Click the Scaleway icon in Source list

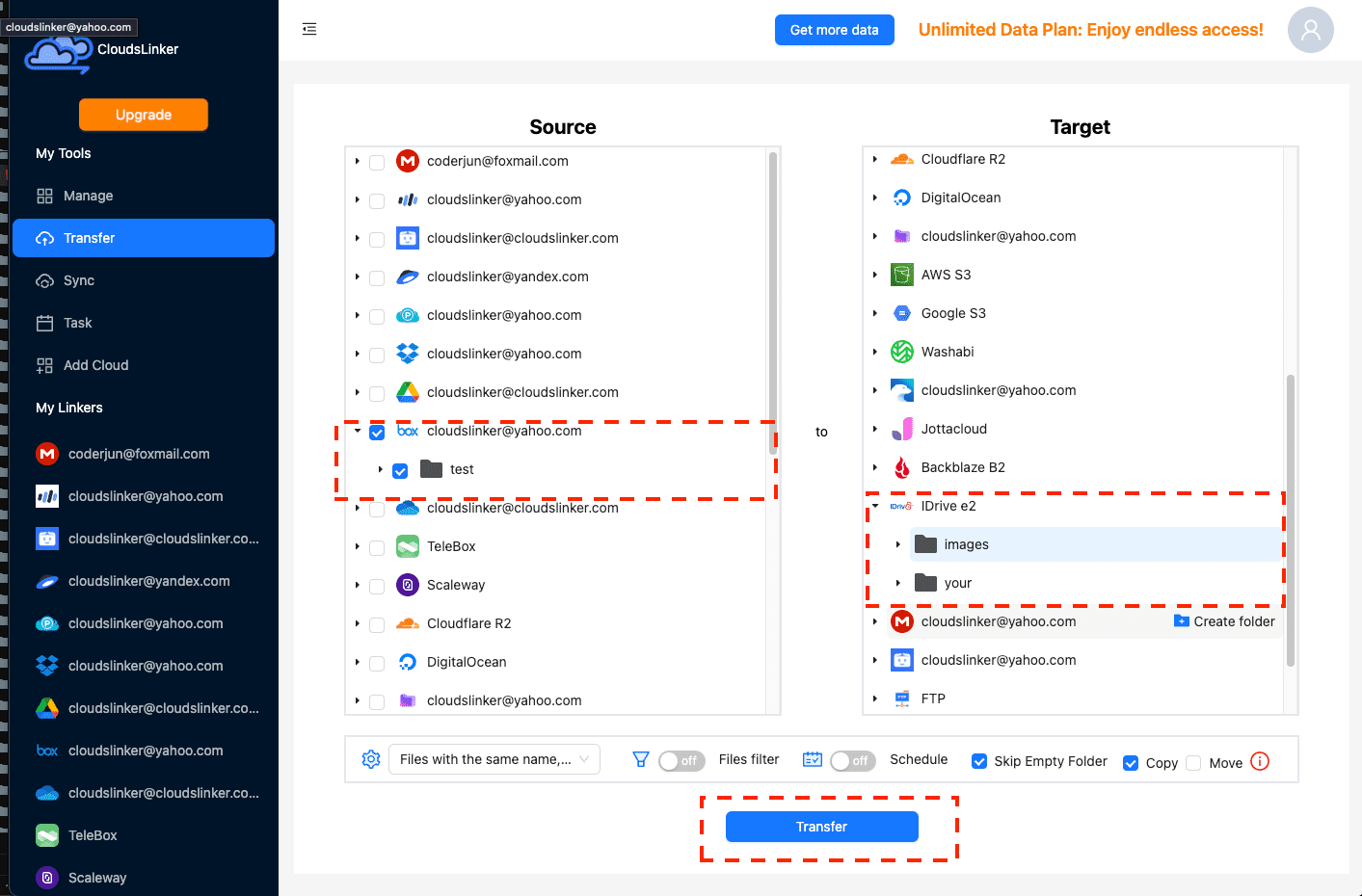(408, 585)
